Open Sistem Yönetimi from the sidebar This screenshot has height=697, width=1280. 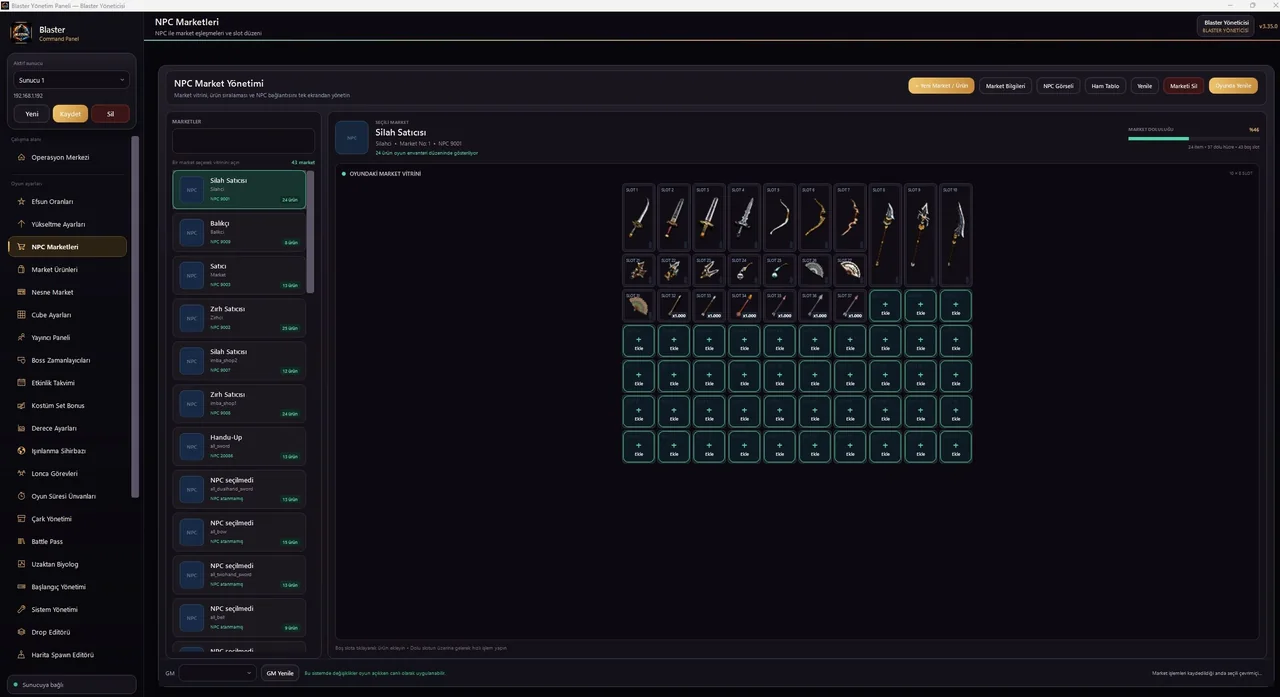point(67,609)
